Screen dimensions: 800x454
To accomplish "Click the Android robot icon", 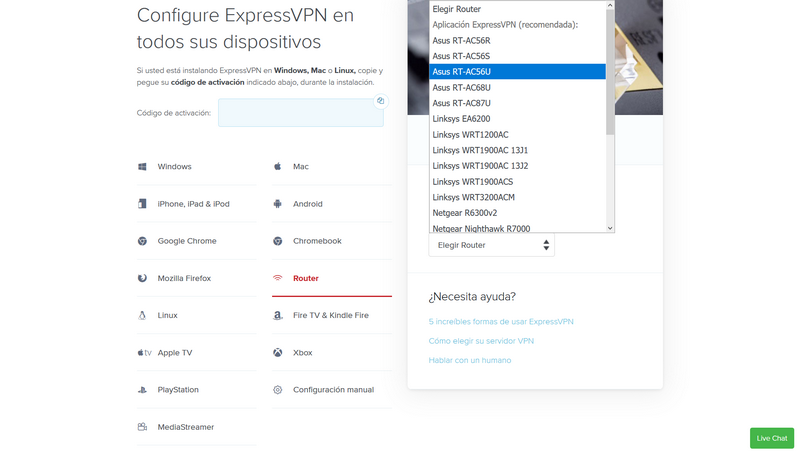I will click(278, 204).
